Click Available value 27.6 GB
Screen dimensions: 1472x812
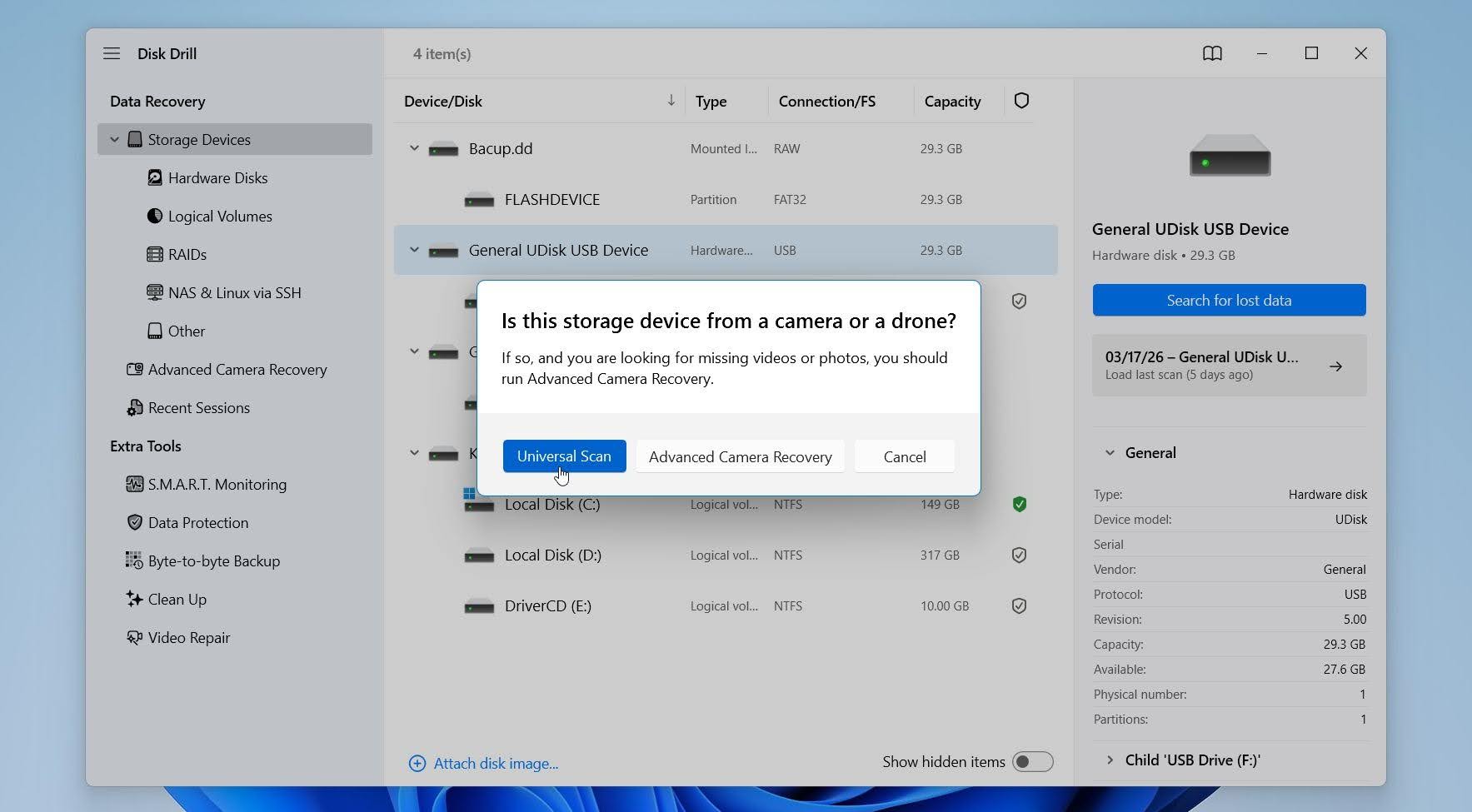pyautogui.click(x=1344, y=669)
